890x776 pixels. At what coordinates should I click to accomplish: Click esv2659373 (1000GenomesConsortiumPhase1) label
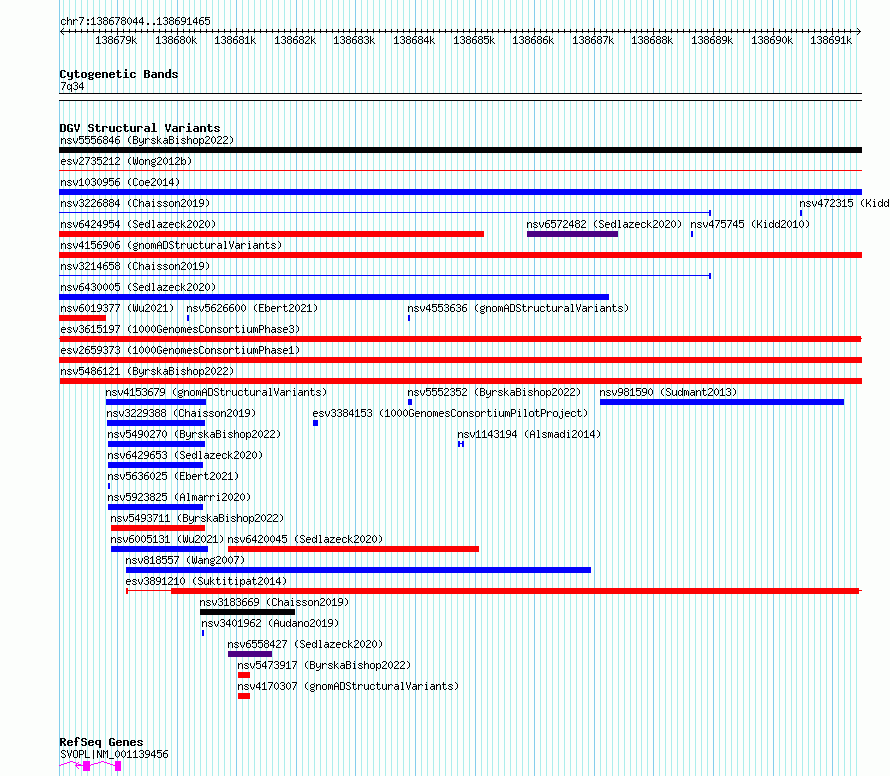pyautogui.click(x=180, y=350)
